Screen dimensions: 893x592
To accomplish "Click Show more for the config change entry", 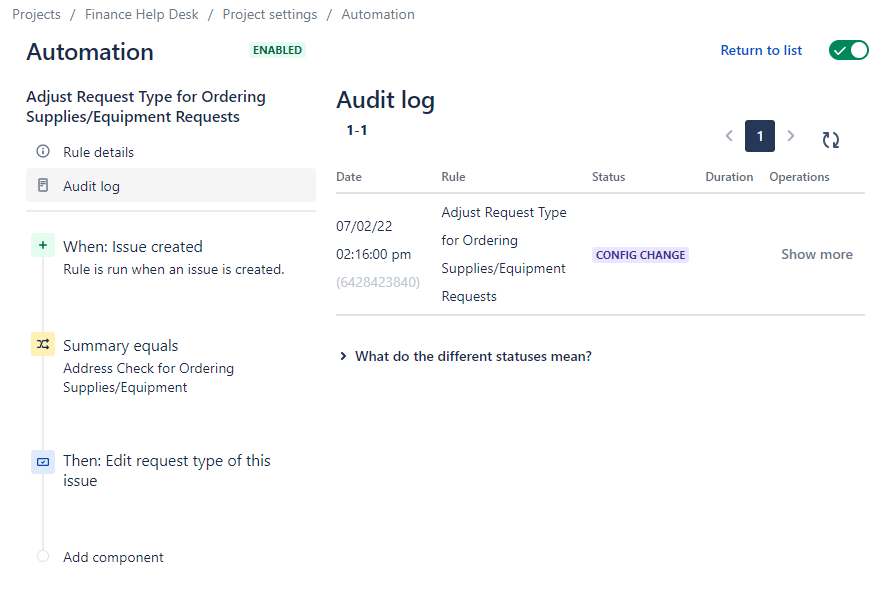I will pyautogui.click(x=817, y=254).
